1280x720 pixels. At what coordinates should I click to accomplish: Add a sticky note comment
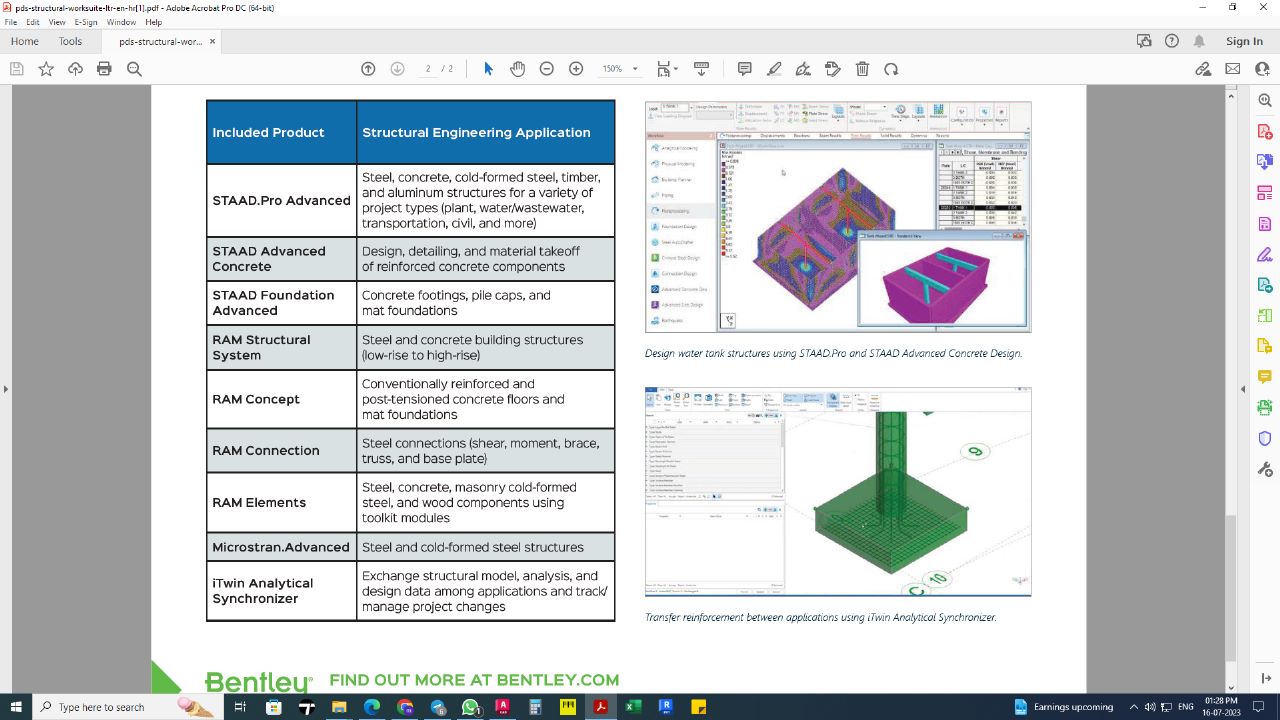[x=745, y=69]
